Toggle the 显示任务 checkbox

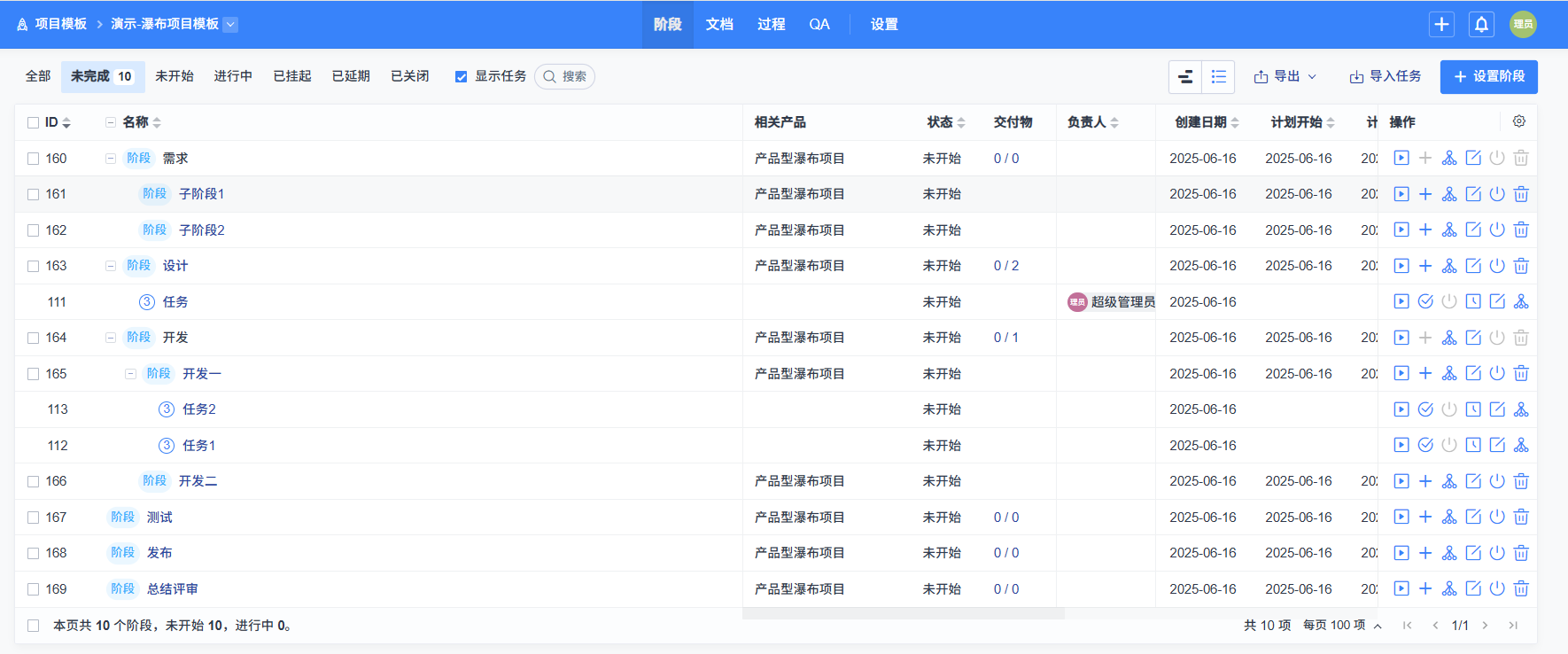click(461, 77)
